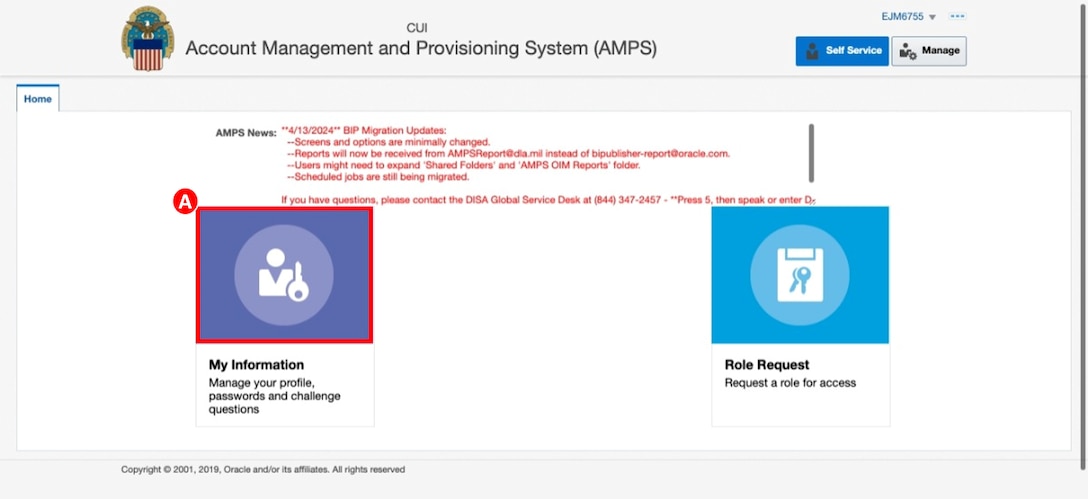Open the three-dot menu beside the username
The height and width of the screenshot is (499, 1088).
958,17
